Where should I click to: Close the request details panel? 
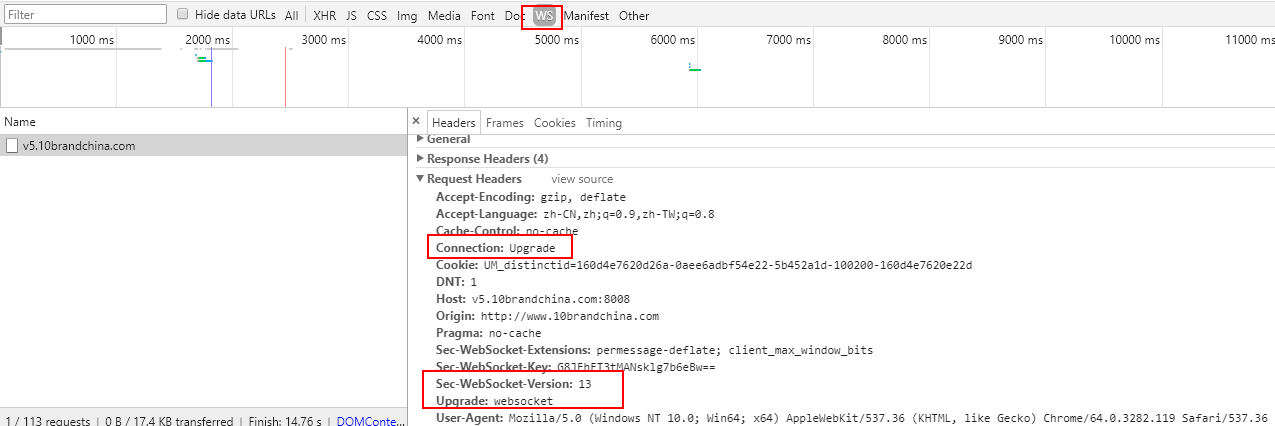tap(416, 122)
